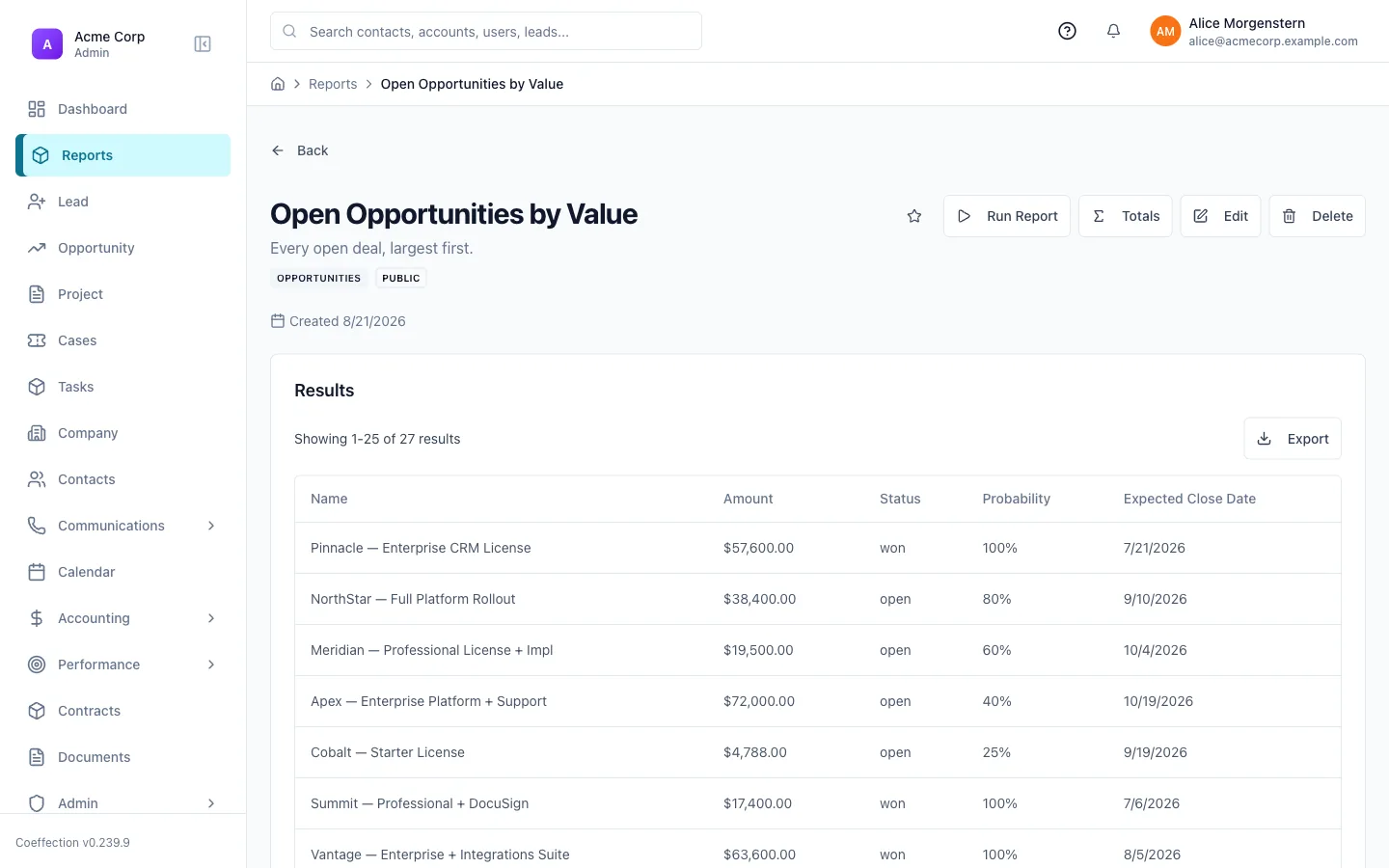This screenshot has width=1389, height=868.
Task: Click the Opportunity trend icon
Action: (37, 248)
